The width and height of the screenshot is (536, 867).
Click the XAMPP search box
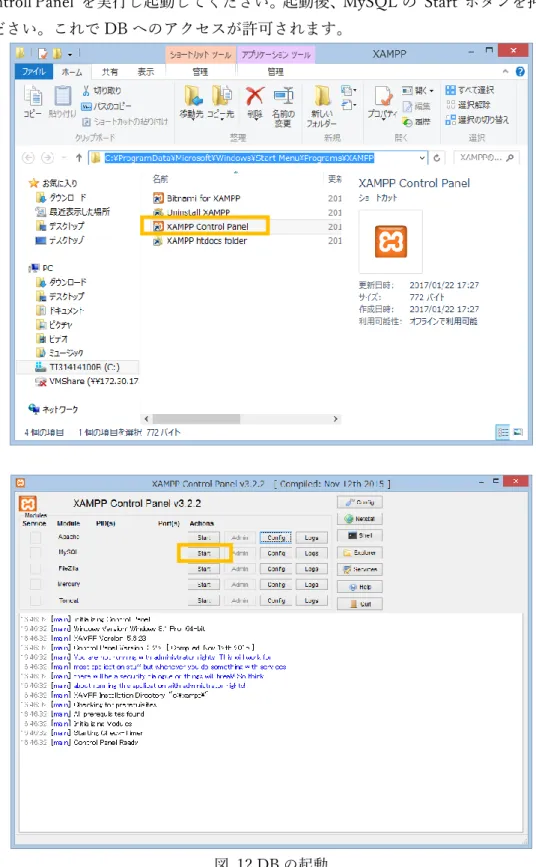coord(486,158)
